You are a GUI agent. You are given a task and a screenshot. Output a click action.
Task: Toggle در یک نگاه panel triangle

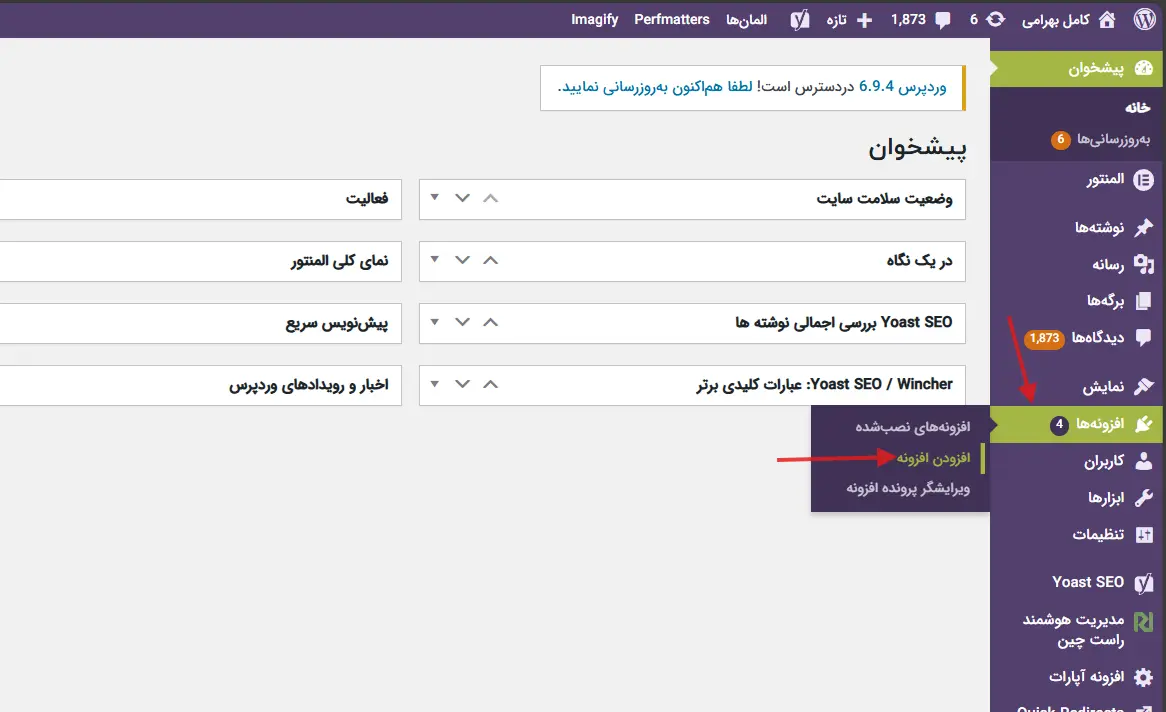coord(434,260)
